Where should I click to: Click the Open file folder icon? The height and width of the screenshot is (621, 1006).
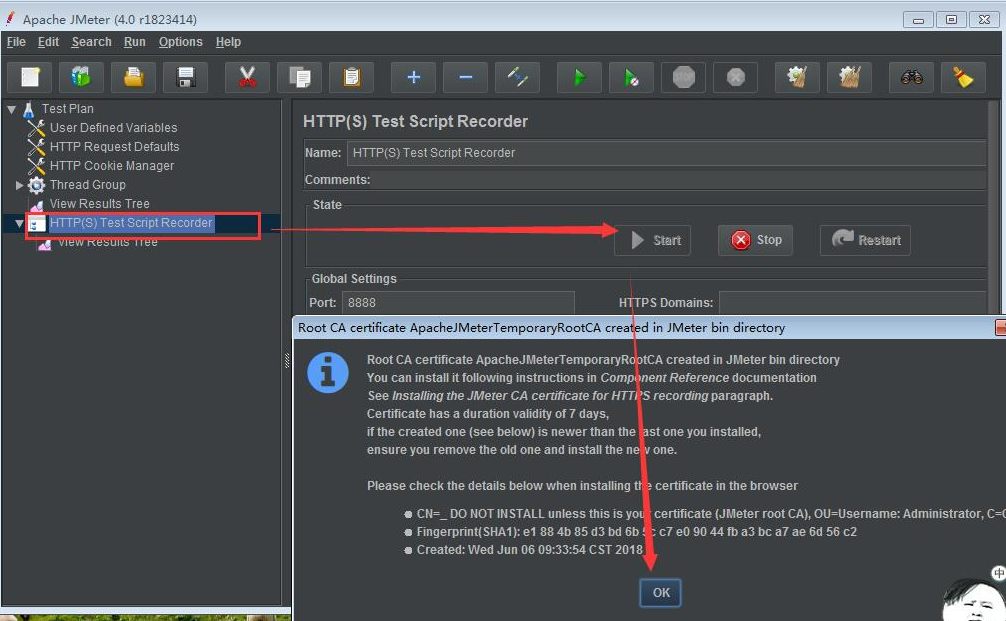133,78
